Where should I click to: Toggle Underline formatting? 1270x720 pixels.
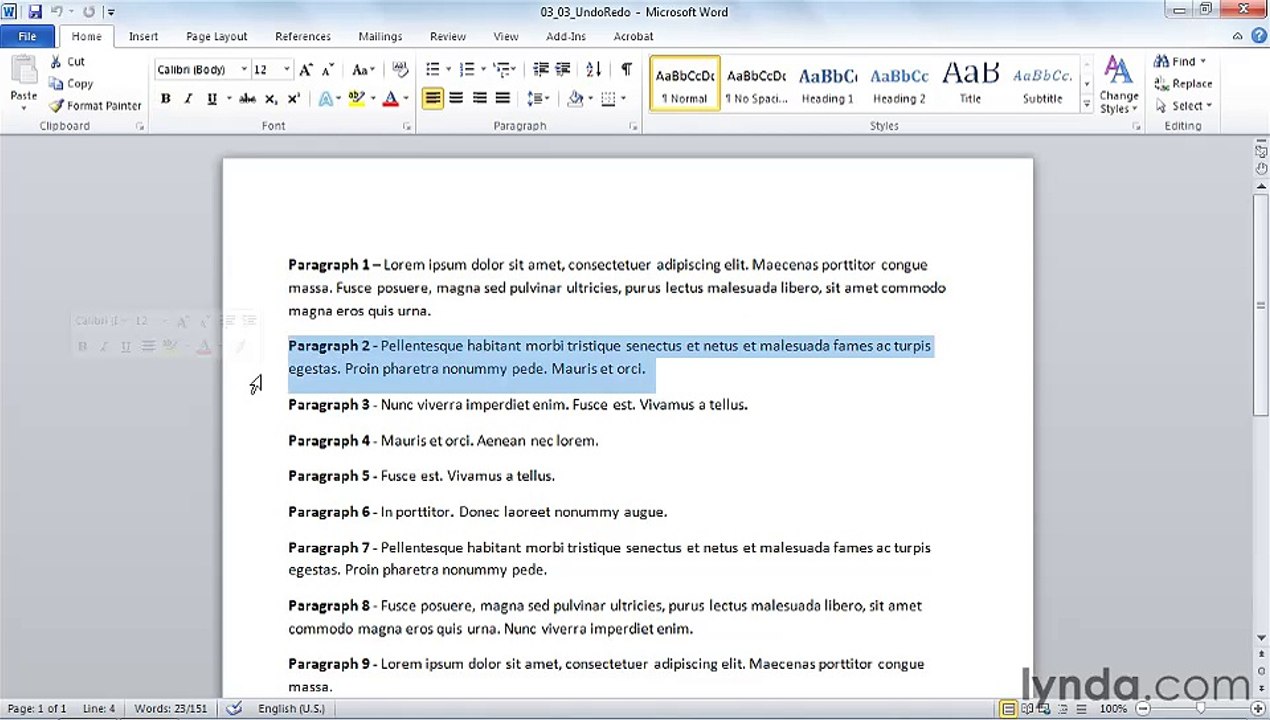click(211, 99)
